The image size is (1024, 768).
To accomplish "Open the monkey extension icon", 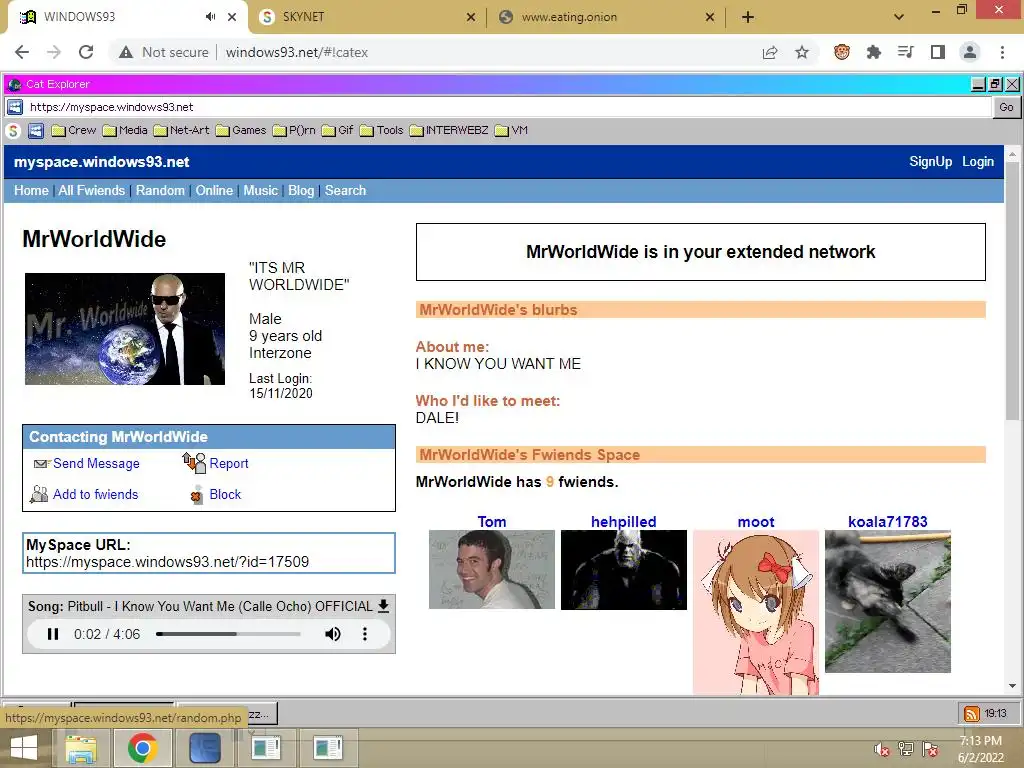I will click(x=842, y=52).
